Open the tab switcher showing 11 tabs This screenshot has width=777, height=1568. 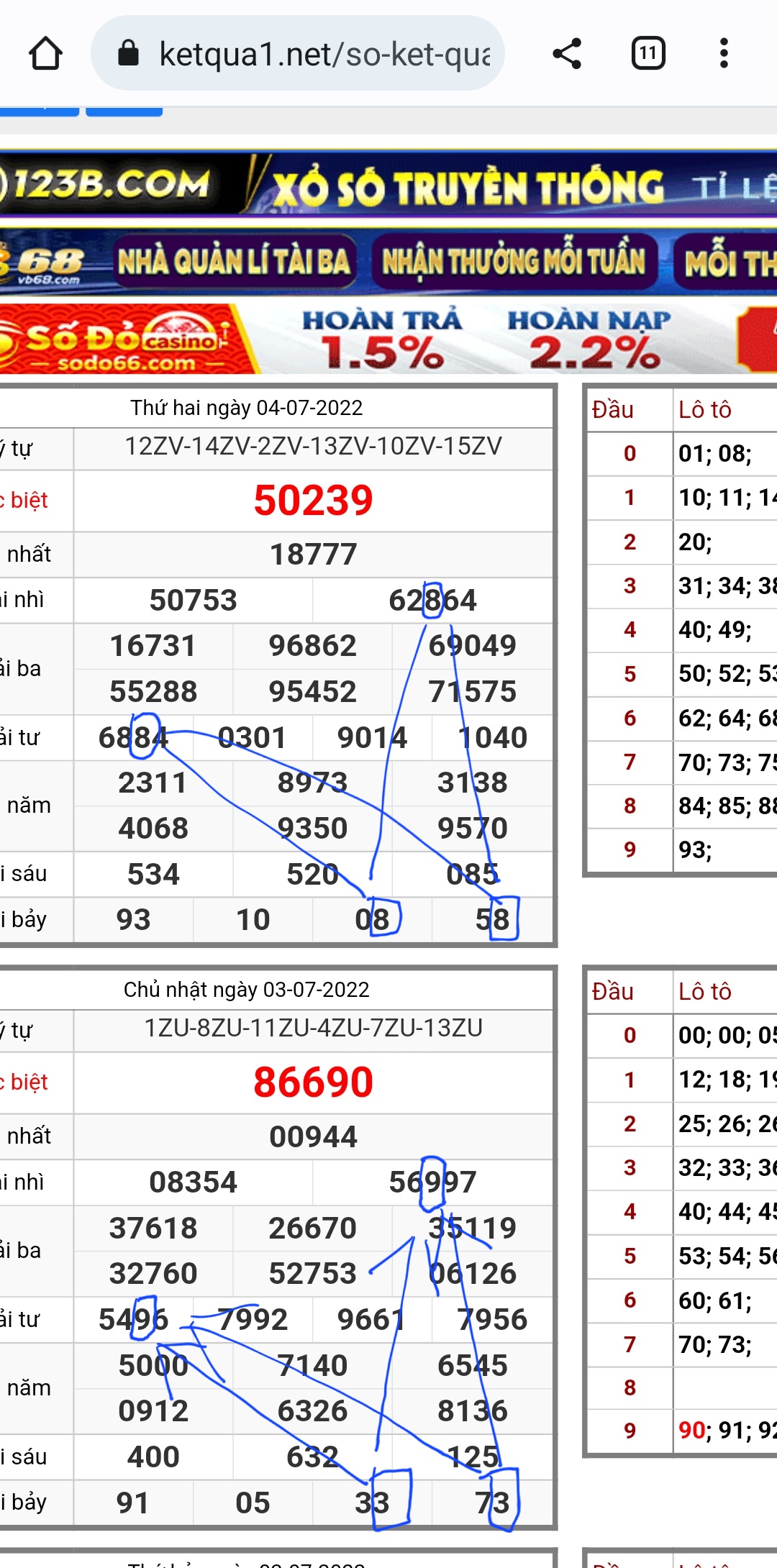(648, 53)
